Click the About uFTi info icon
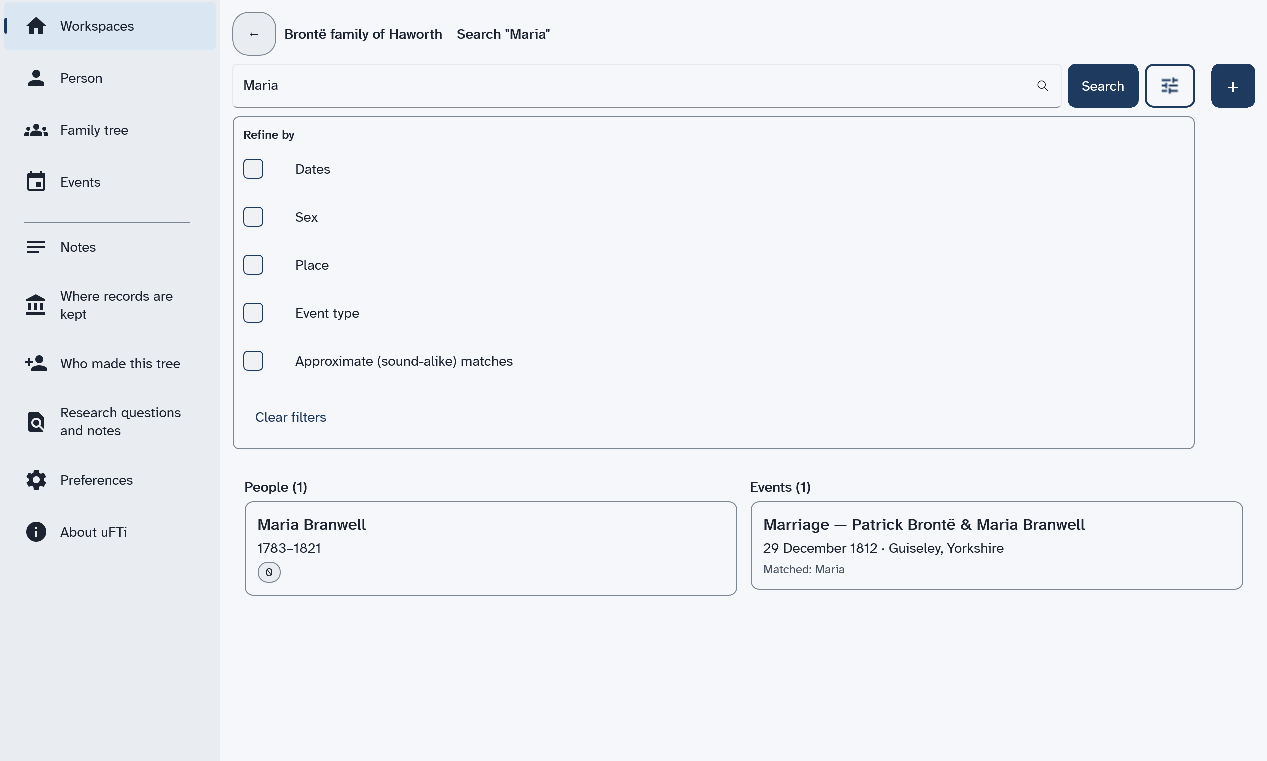Screen dimensions: 1267x761 [x=36, y=532]
